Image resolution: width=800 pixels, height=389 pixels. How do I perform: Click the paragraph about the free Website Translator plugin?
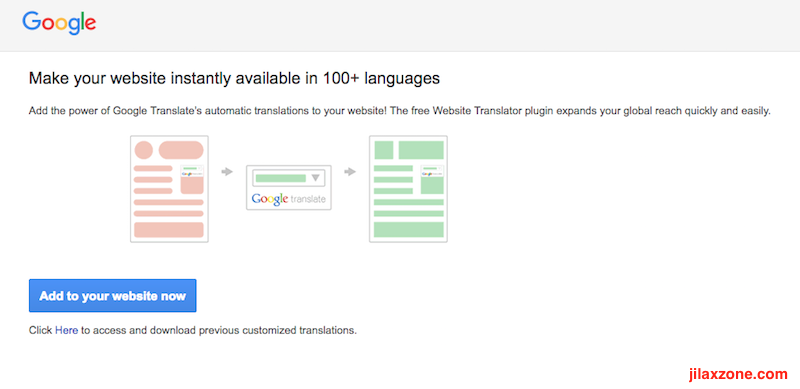[x=399, y=111]
